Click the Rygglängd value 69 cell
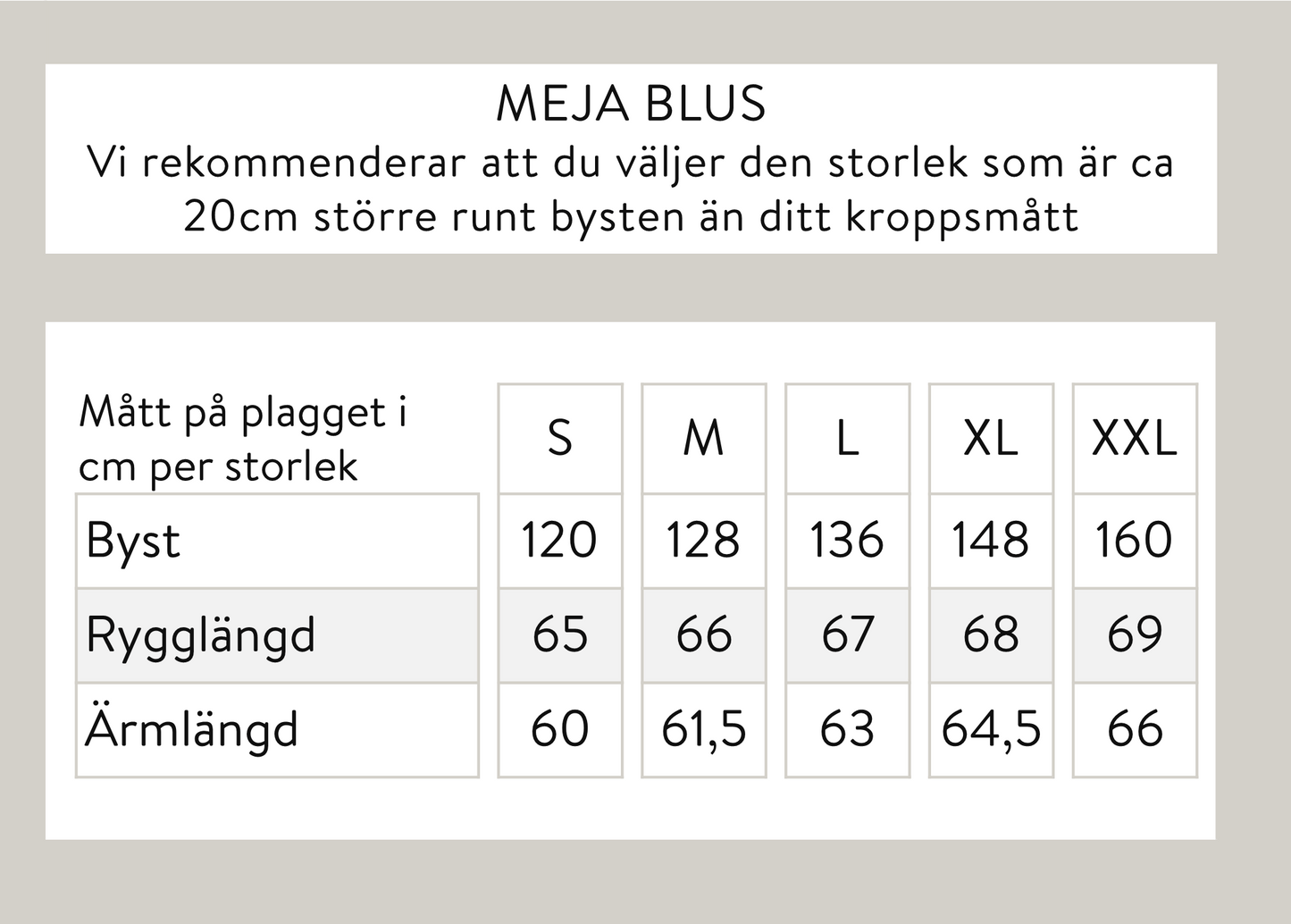Viewport: 1291px width, 924px height. 1135,635
